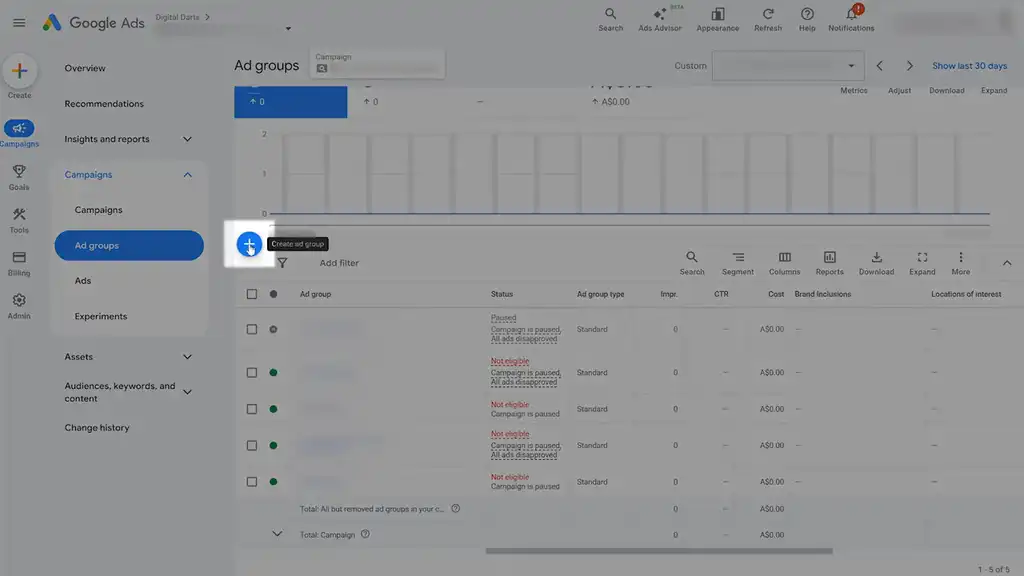Expand the table to full screen
The height and width of the screenshot is (576, 1024).
922,263
